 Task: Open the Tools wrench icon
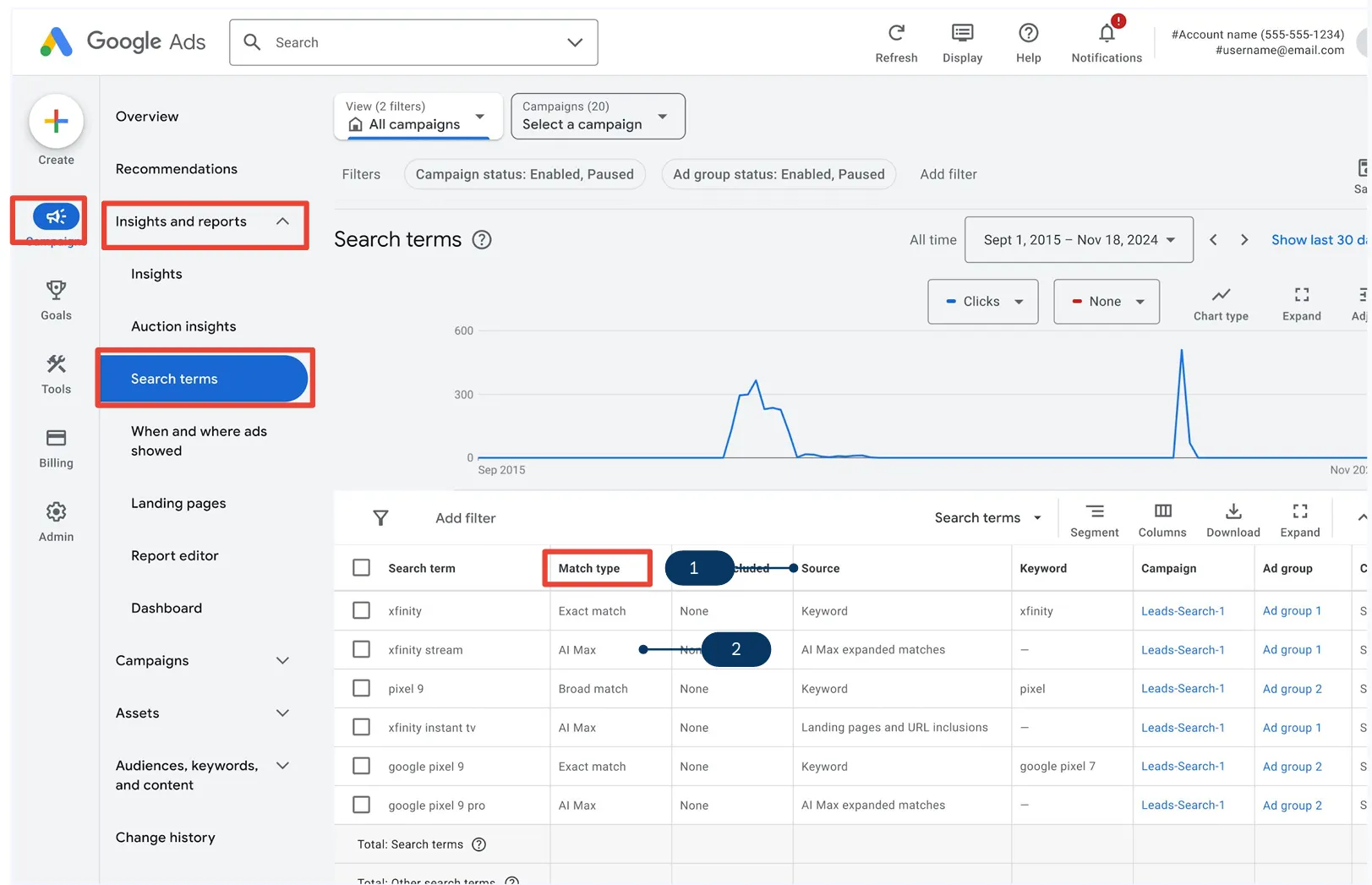(x=56, y=364)
